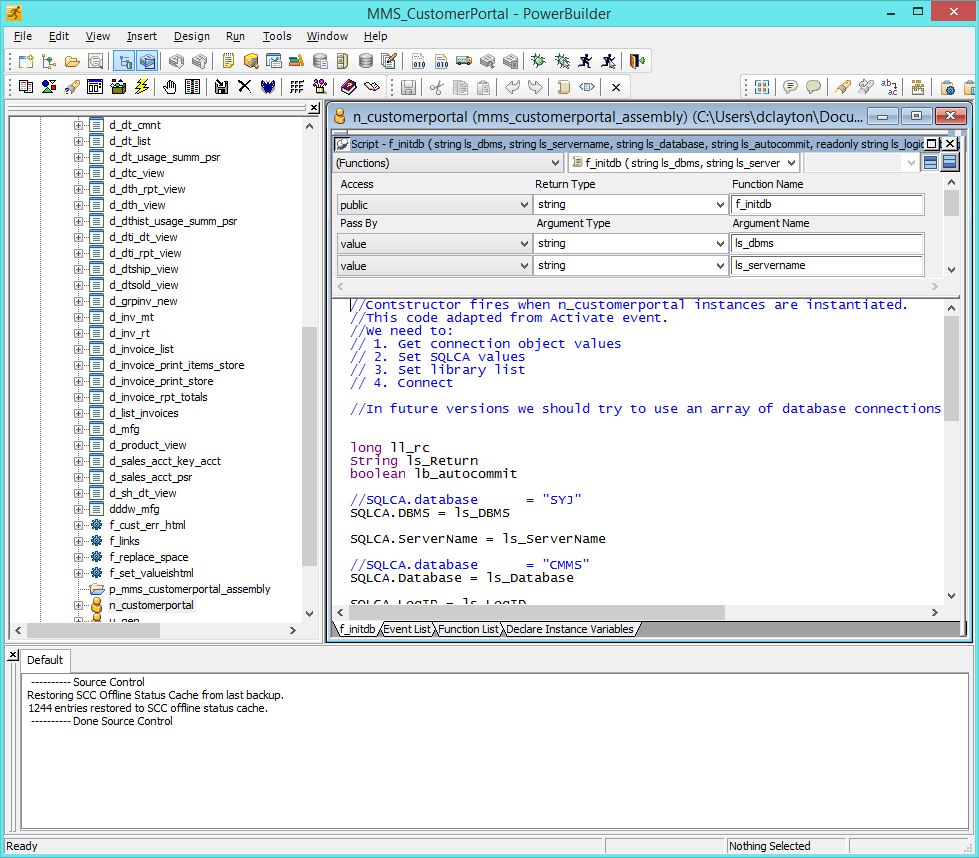Viewport: 979px width, 858px height.
Task: Click the Comment speech bubble icon
Action: pos(790,87)
